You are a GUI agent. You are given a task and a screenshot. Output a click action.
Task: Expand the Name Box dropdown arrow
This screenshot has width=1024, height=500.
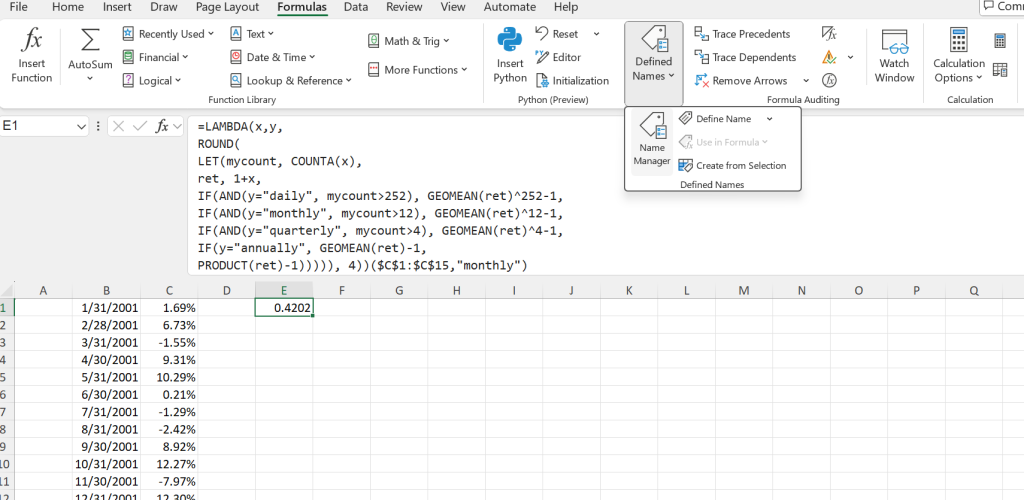click(81, 126)
